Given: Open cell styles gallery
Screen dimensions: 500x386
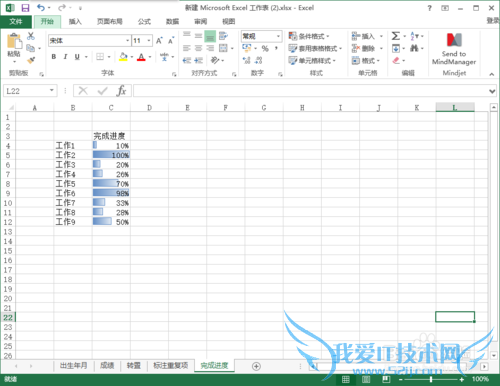Looking at the screenshot, I should pyautogui.click(x=312, y=61).
